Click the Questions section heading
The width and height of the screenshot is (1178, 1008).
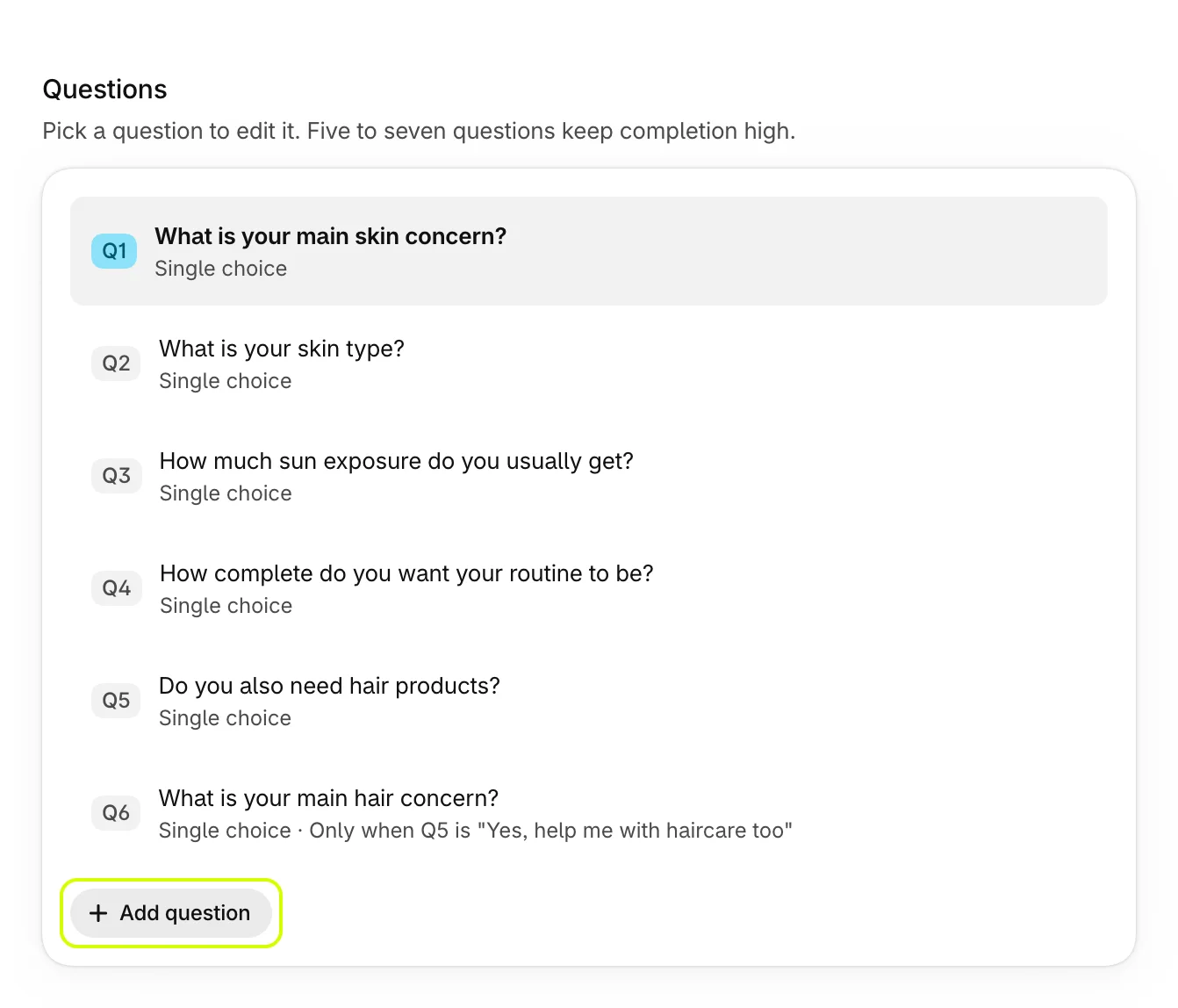(x=104, y=90)
